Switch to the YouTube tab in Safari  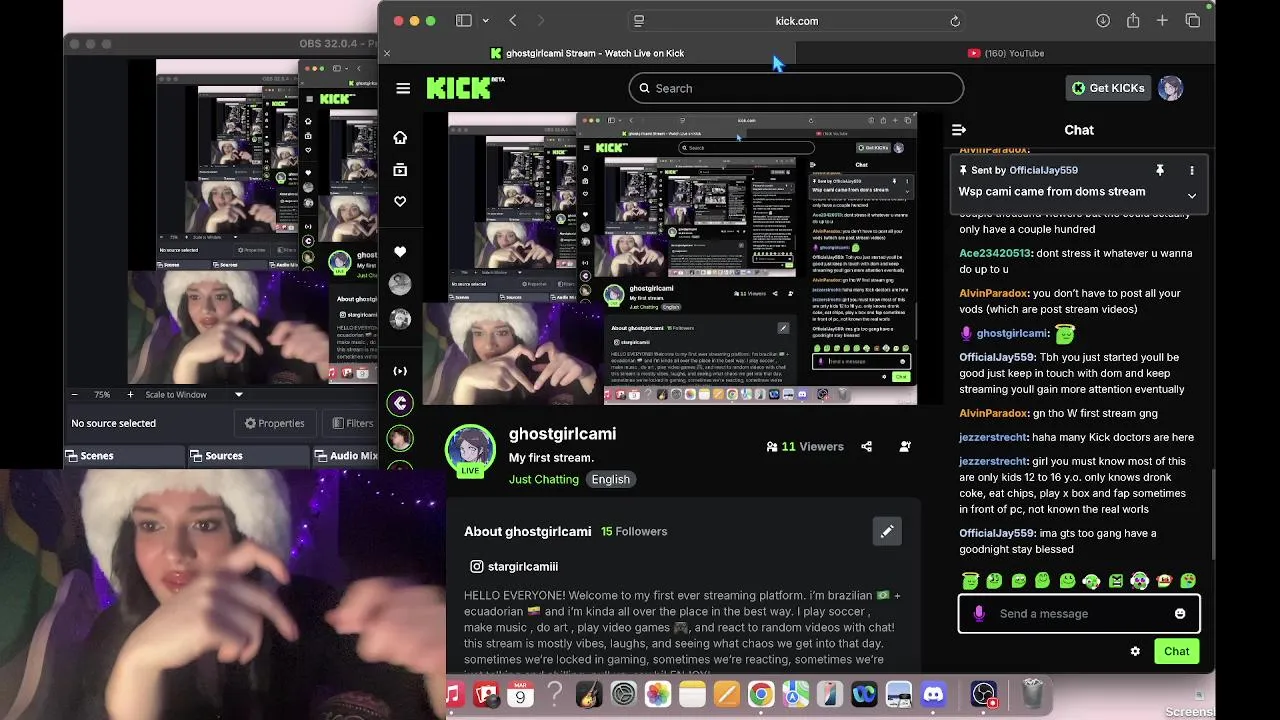1006,53
